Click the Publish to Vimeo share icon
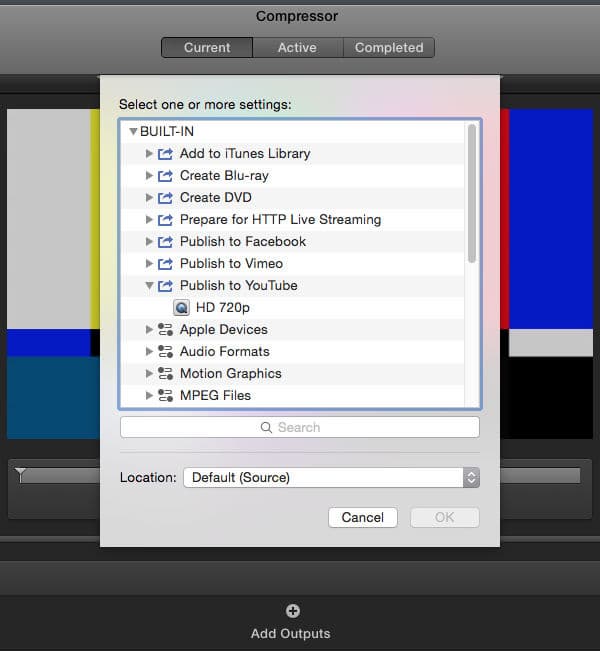The width and height of the screenshot is (600, 651). tap(165, 264)
